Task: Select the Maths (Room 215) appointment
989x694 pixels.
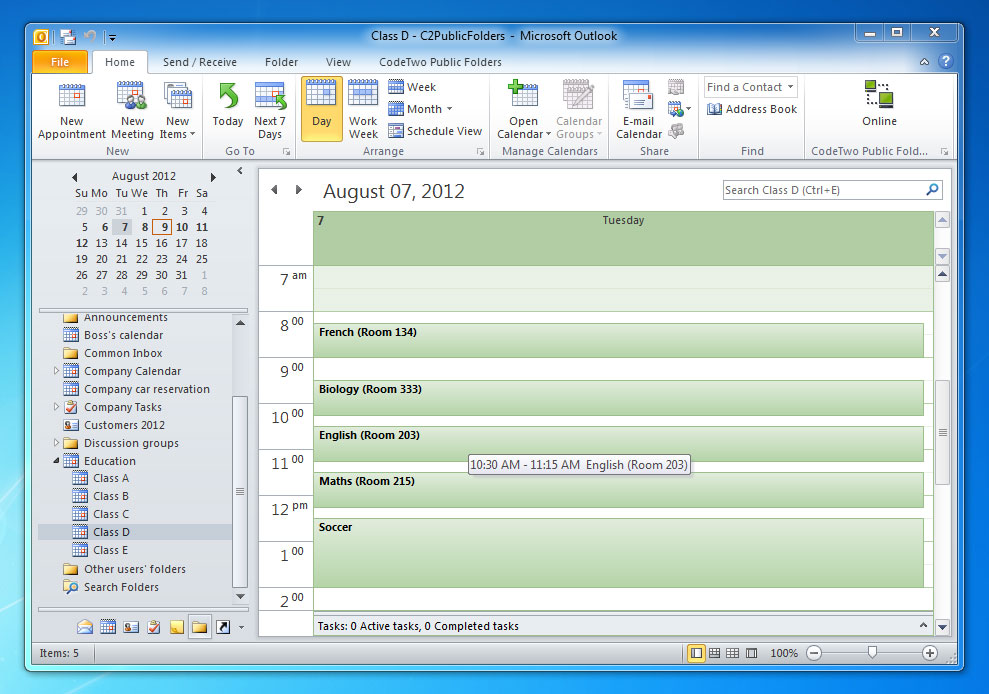Action: tap(618, 490)
